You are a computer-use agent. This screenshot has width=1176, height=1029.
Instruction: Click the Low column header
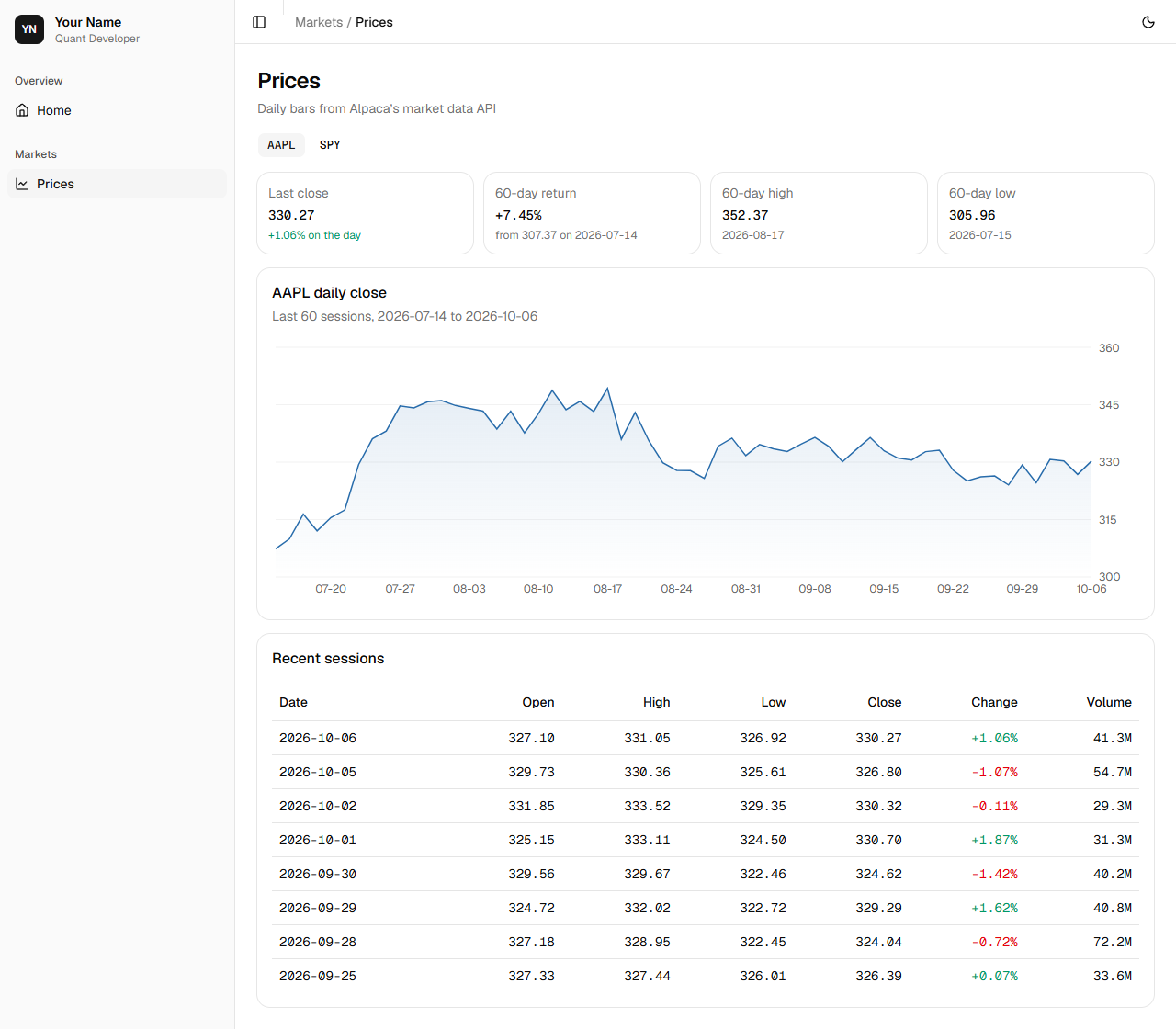[774, 702]
